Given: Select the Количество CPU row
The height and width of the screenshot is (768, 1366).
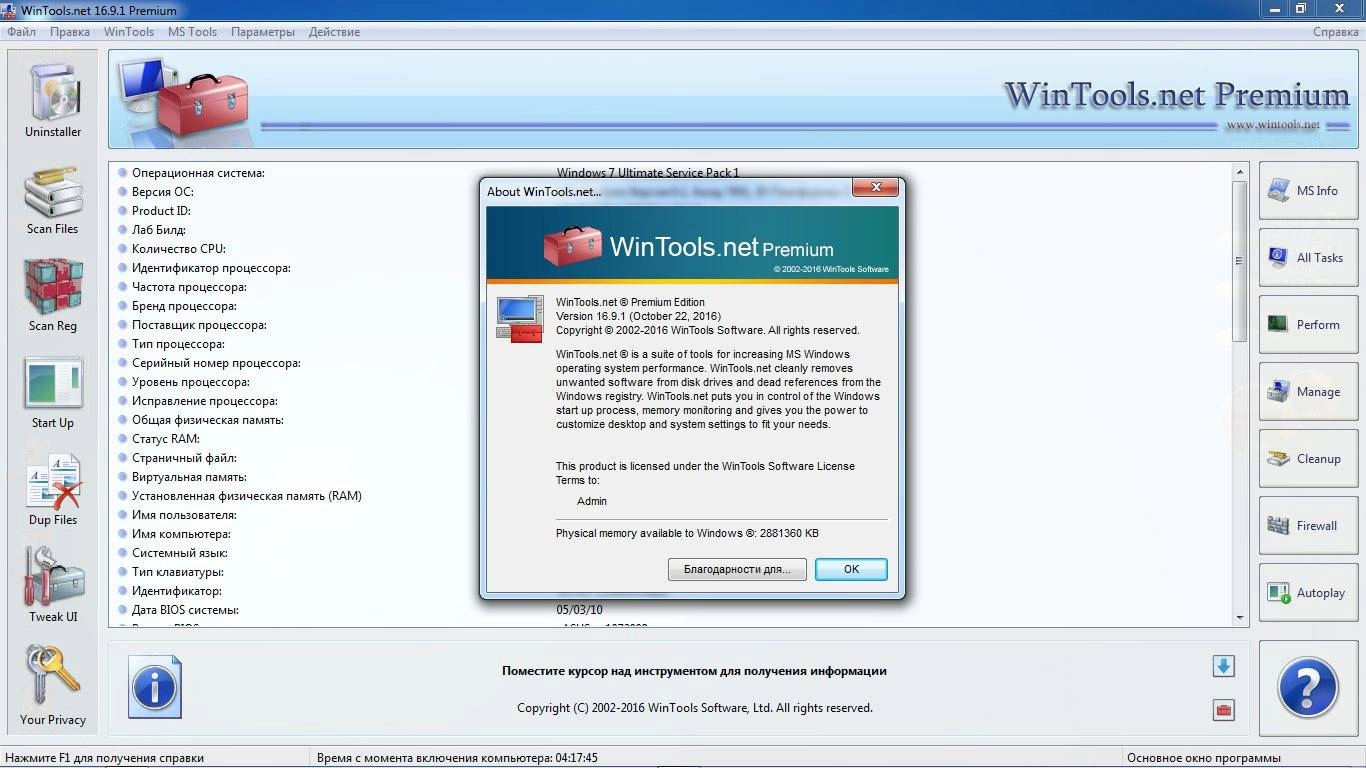Looking at the screenshot, I should 672,249.
